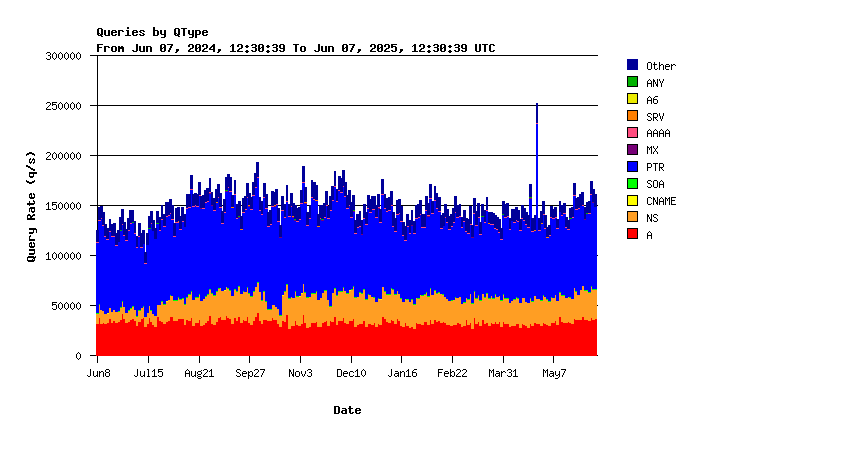Click the 'Jan16' date label
The height and width of the screenshot is (450, 850).
pos(402,374)
